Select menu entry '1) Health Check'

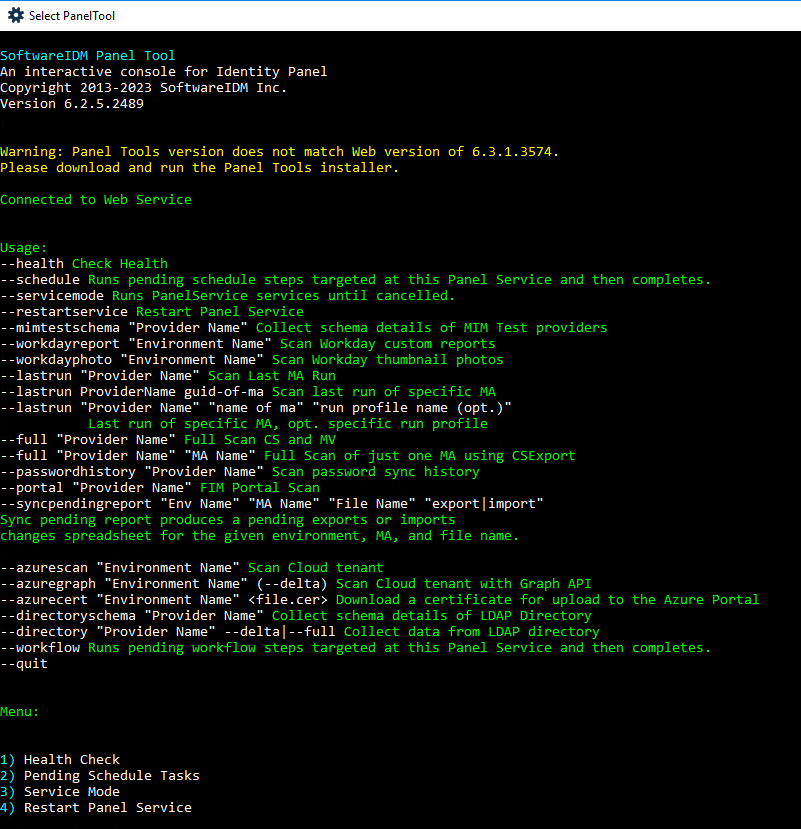point(60,760)
